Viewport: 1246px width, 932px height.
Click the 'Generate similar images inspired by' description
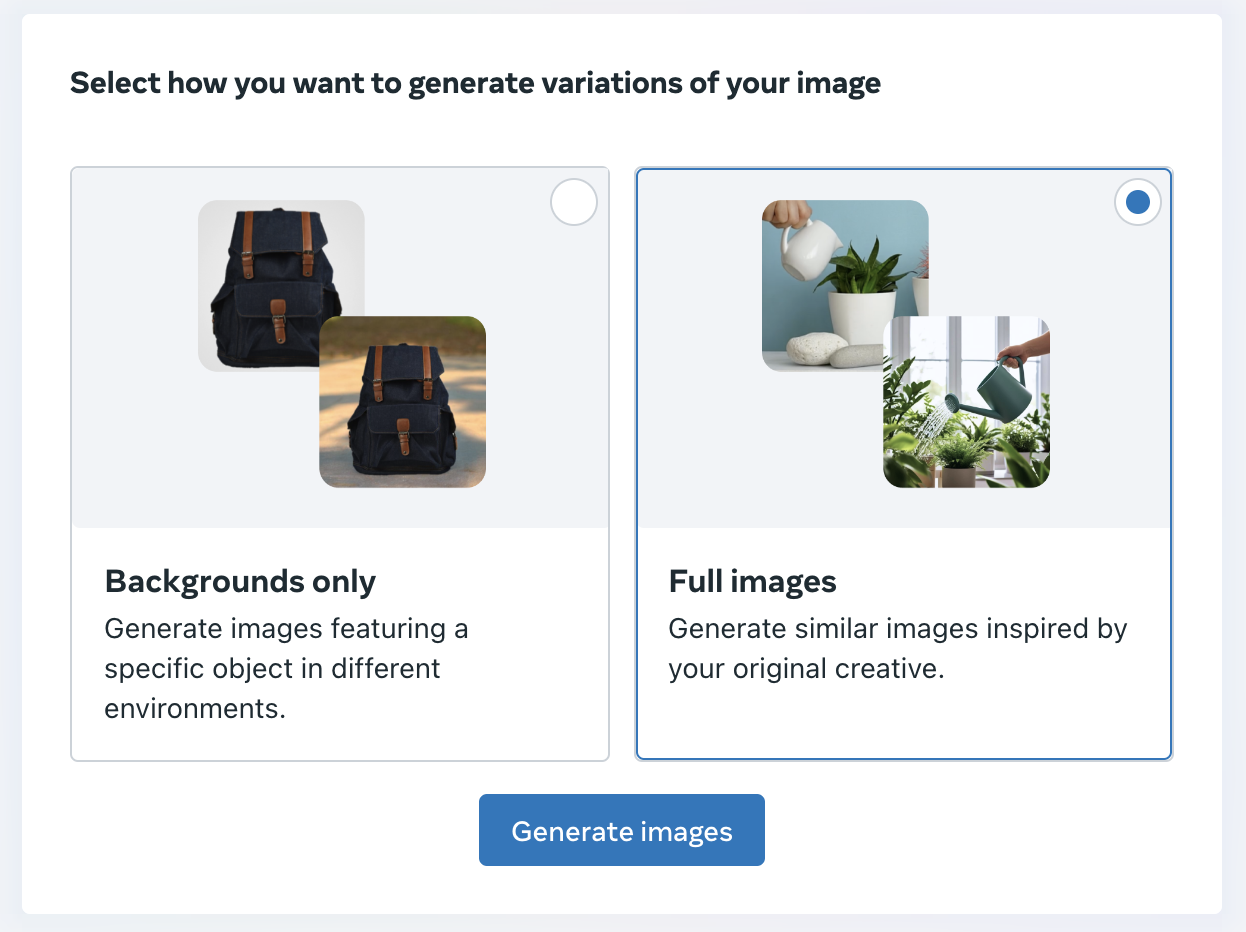pos(898,648)
